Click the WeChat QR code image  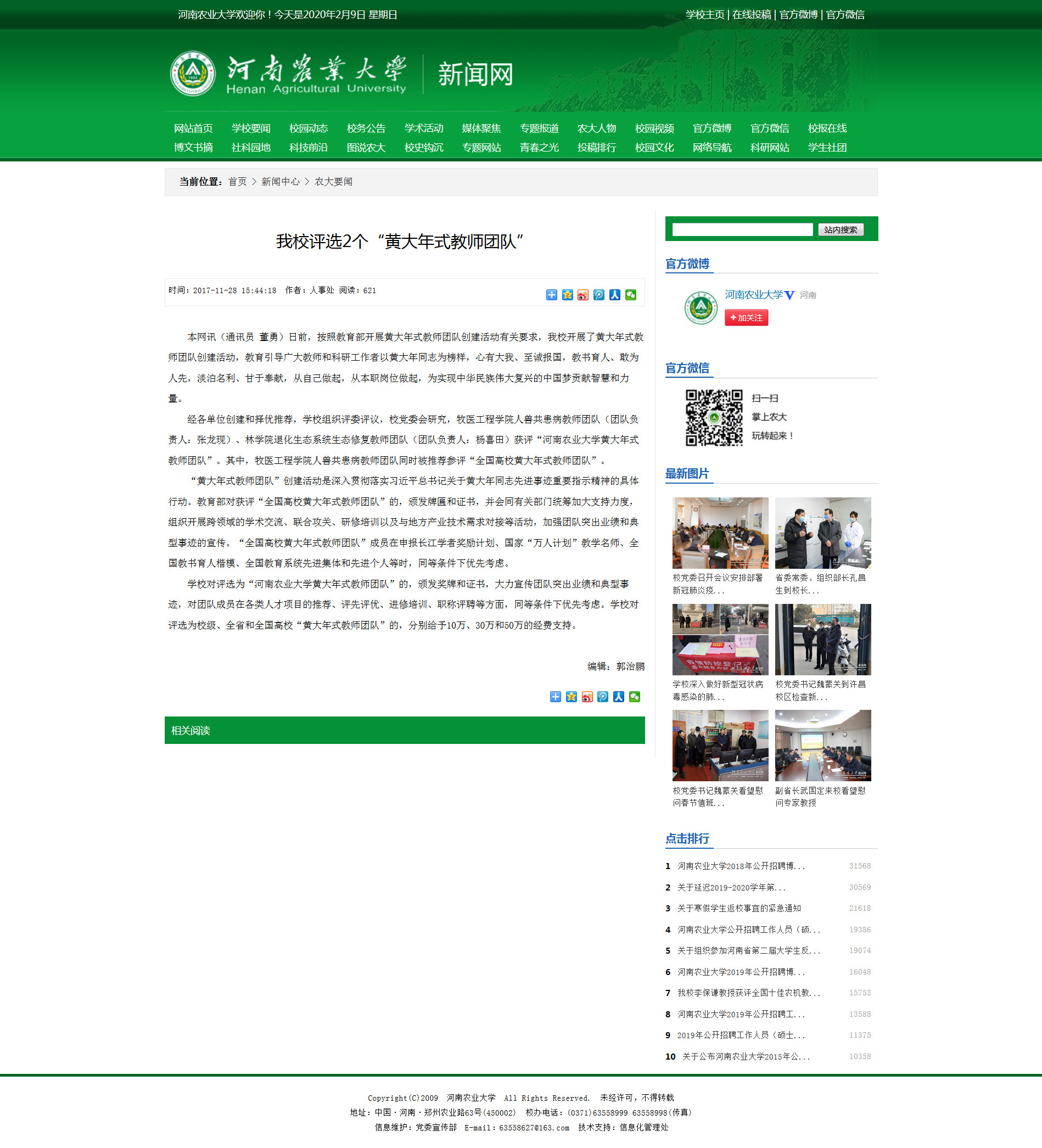(714, 417)
